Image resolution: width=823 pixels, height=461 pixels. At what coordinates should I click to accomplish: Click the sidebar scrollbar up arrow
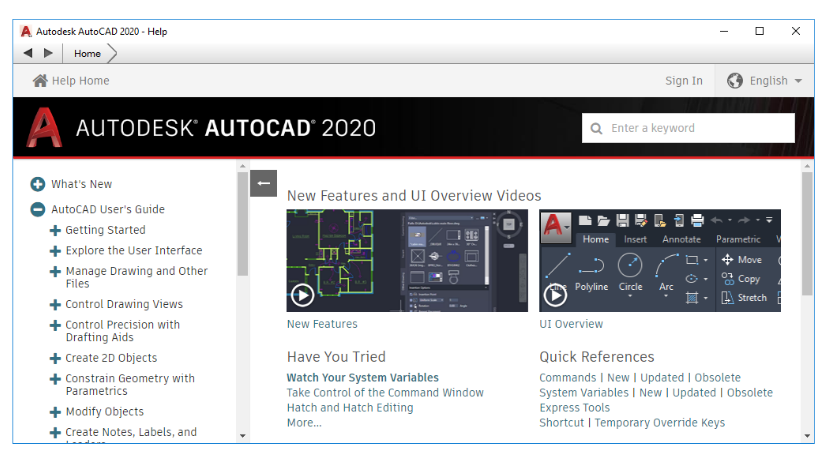pos(242,166)
